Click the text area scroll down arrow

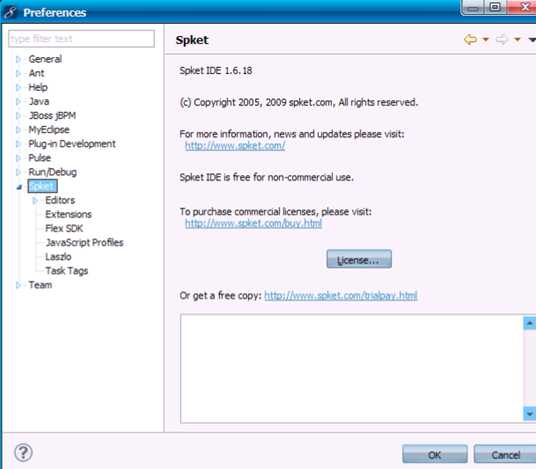[x=530, y=414]
